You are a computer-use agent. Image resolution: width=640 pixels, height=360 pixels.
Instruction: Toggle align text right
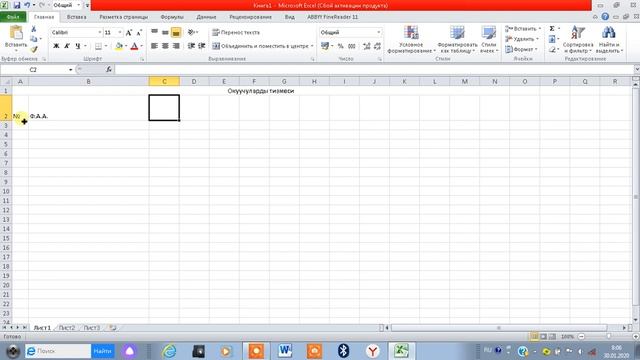[x=176, y=46]
